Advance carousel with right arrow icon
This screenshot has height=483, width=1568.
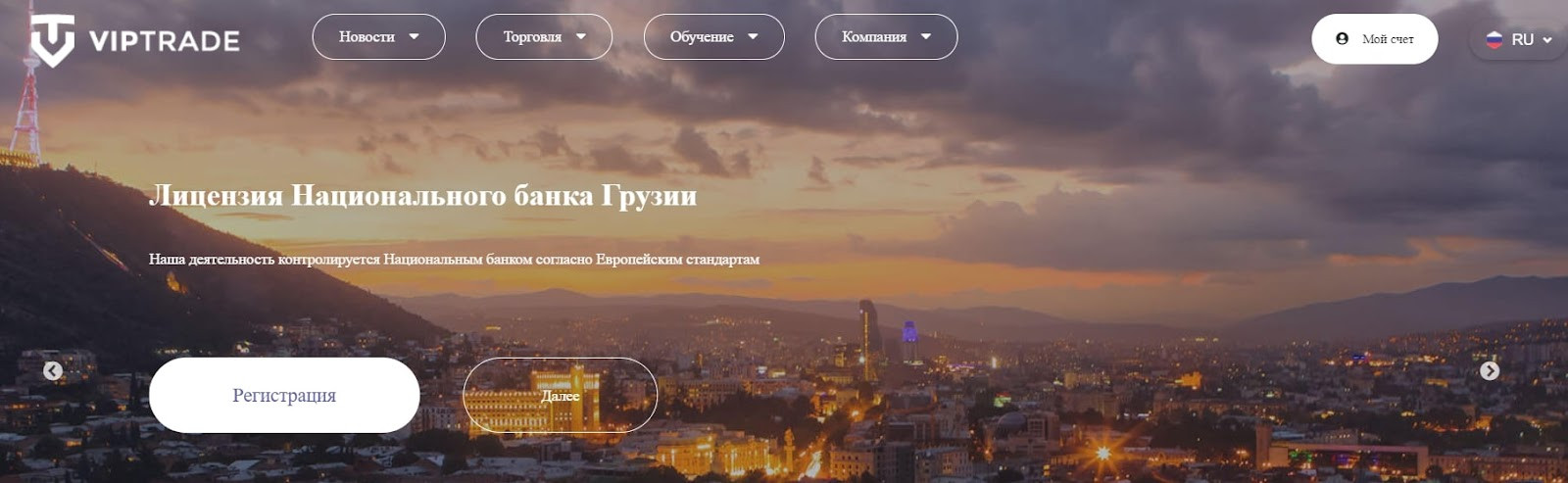(x=1490, y=370)
